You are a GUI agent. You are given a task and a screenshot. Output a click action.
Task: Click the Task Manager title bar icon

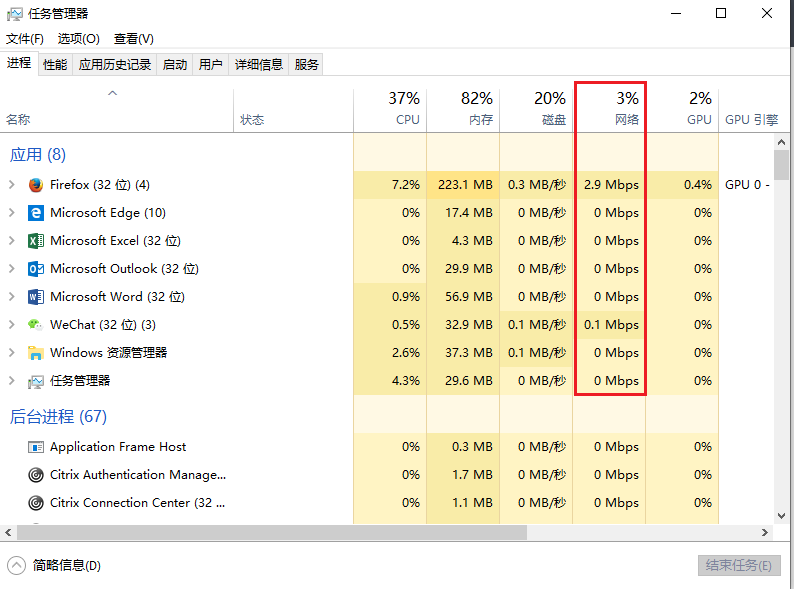14,14
